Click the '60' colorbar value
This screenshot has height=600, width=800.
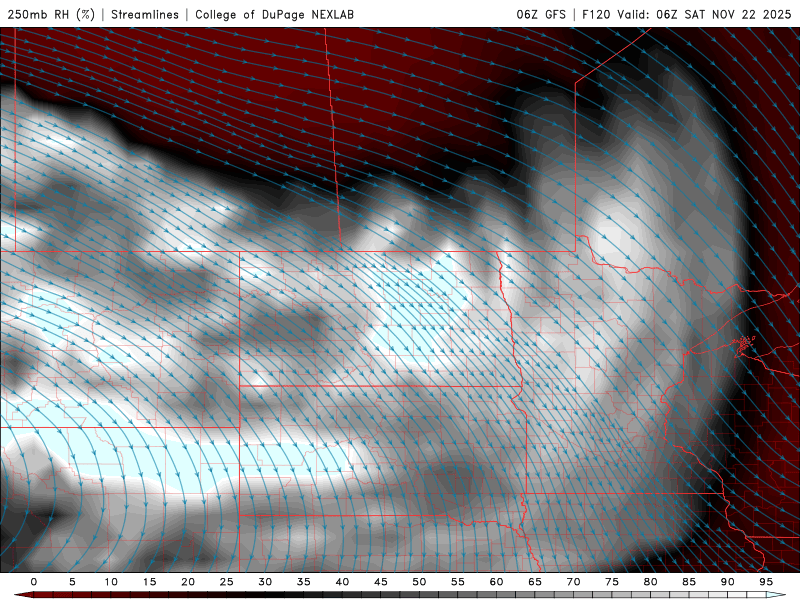click(x=496, y=582)
